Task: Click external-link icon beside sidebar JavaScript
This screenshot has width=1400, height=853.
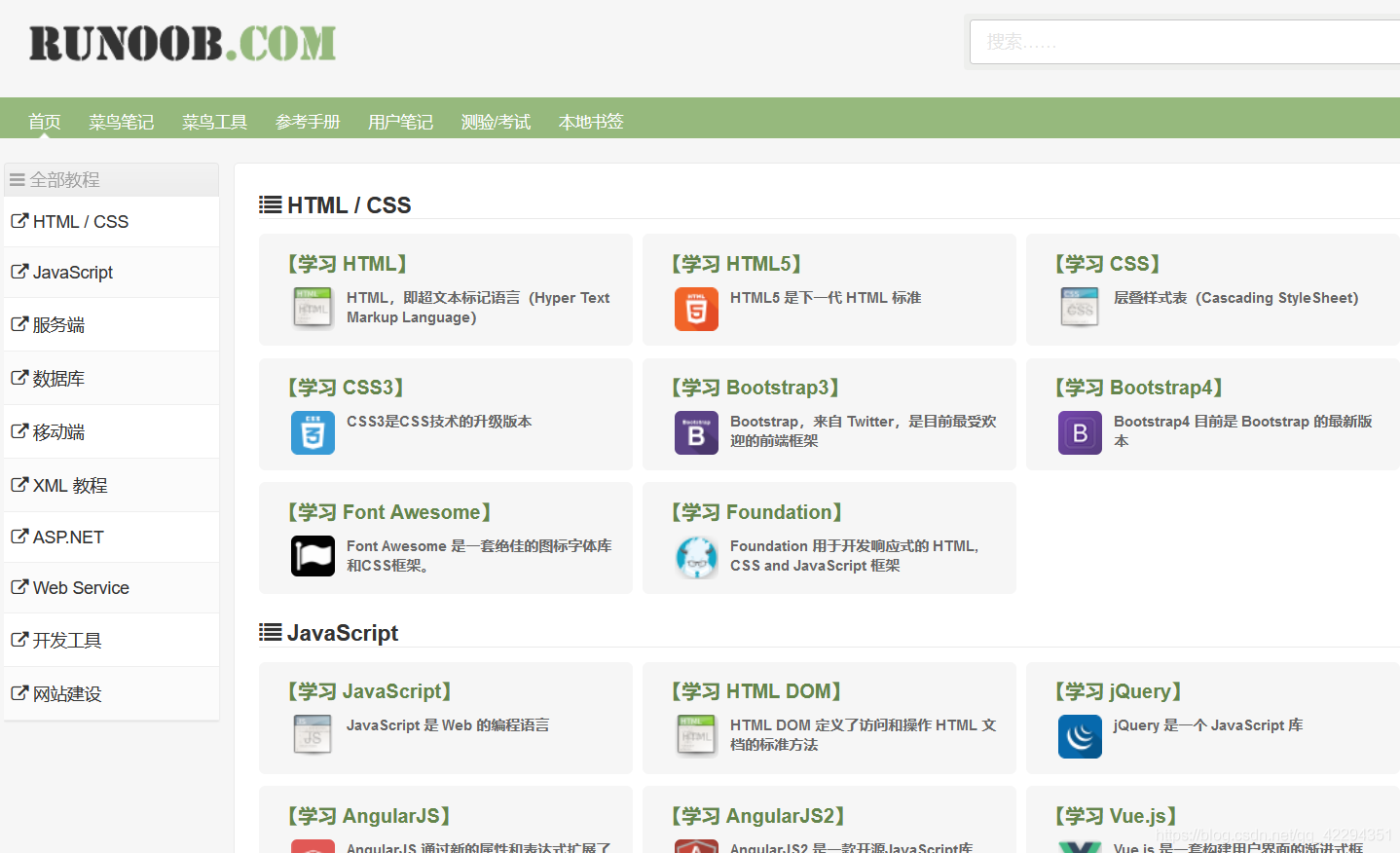Action: click(x=19, y=272)
